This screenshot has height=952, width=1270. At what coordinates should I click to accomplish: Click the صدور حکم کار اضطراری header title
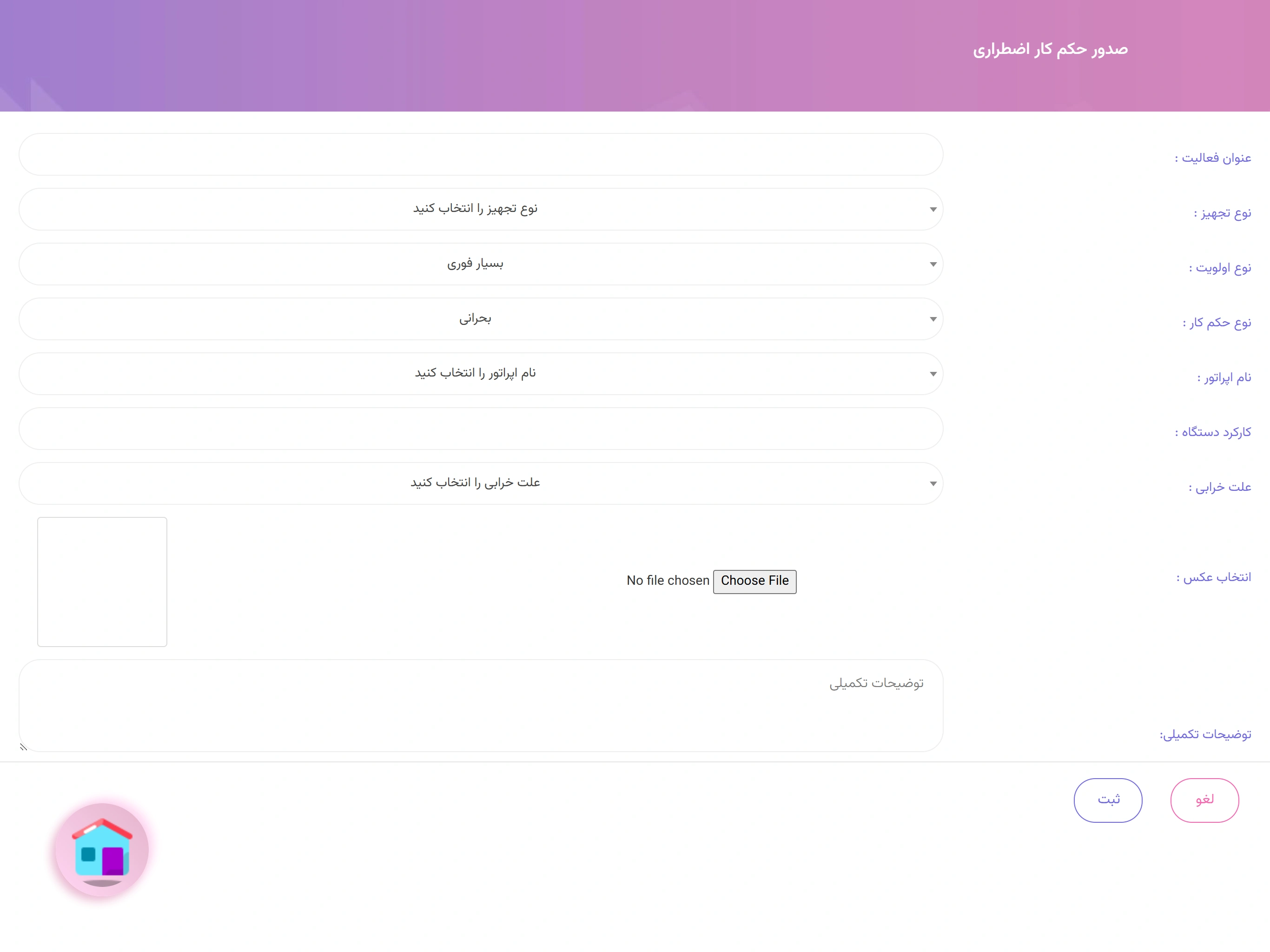click(x=1050, y=49)
